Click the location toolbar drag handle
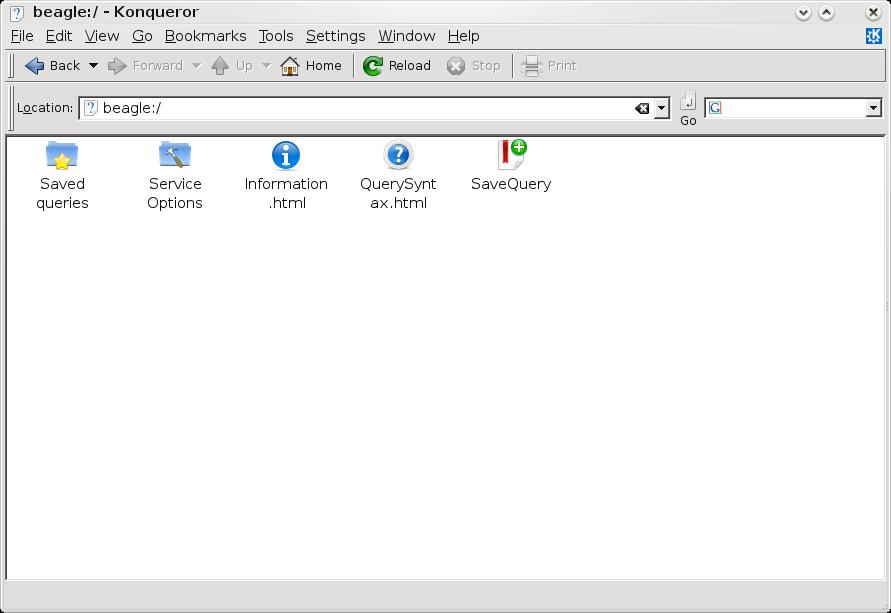 11,108
